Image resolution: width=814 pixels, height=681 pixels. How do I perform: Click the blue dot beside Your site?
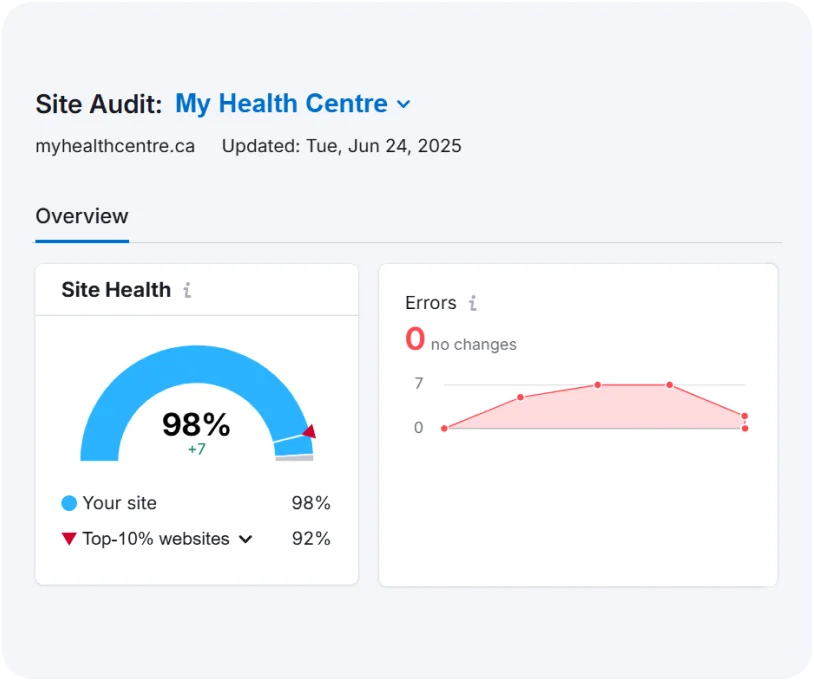point(69,503)
